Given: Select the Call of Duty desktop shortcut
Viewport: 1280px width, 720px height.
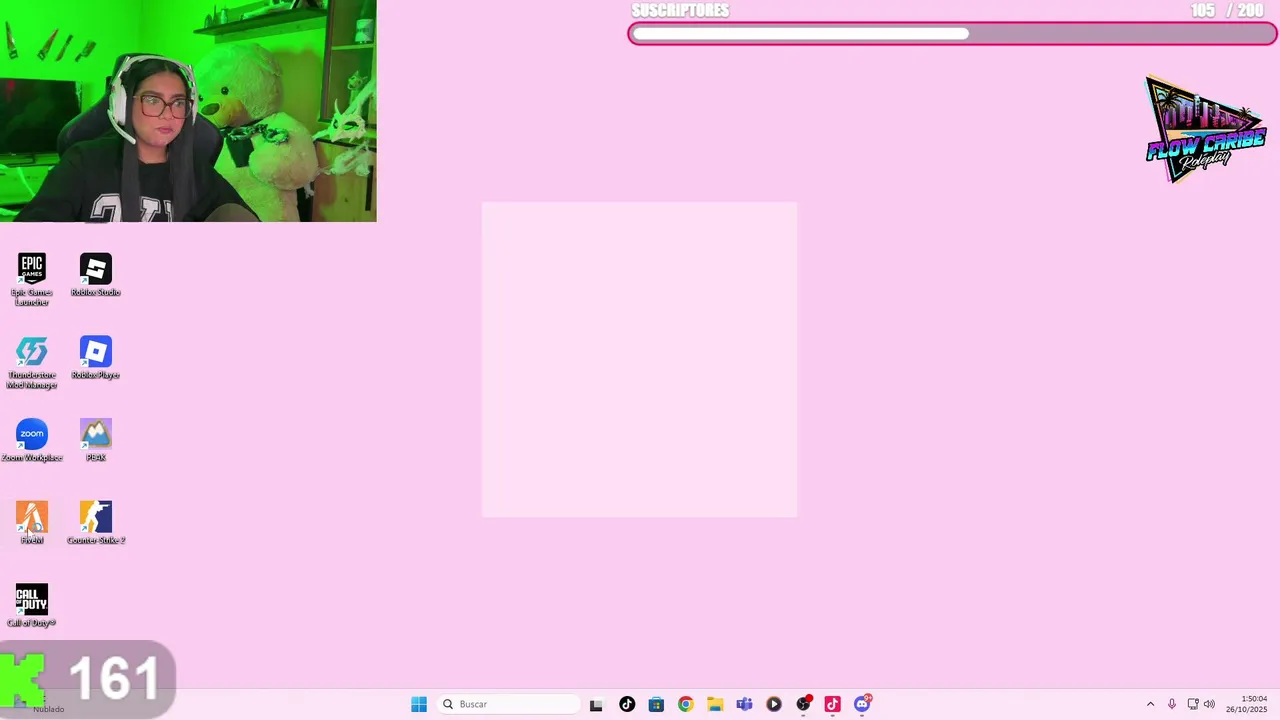Looking at the screenshot, I should (x=32, y=606).
